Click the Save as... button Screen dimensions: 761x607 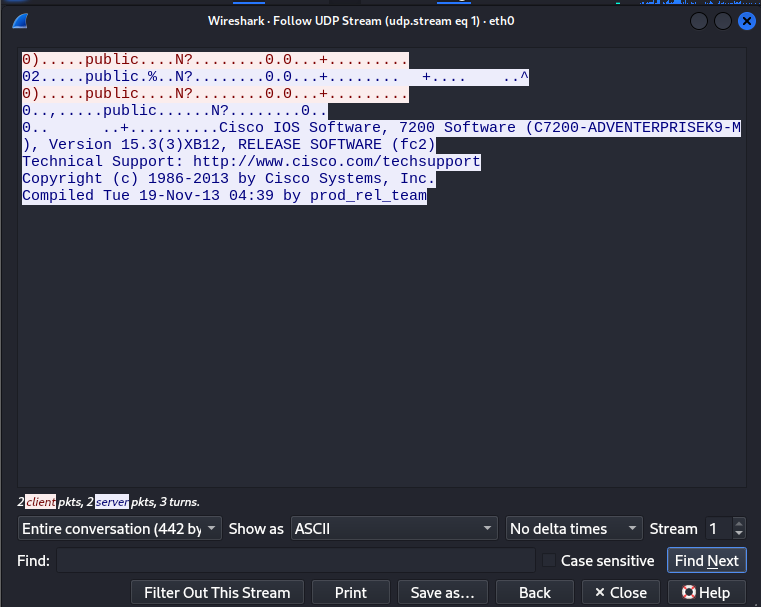coord(442,592)
